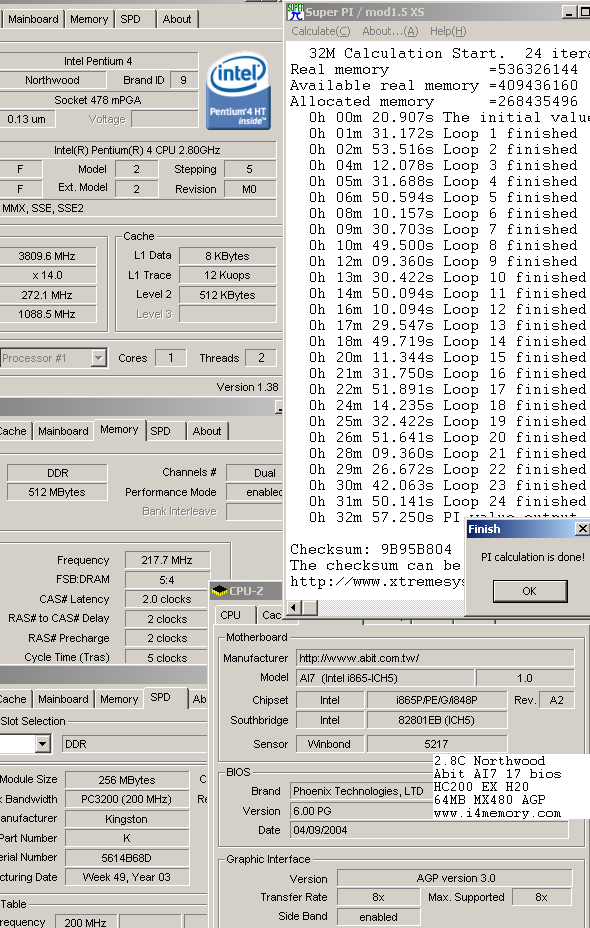Screen dimensions: 590x928
Task: Click the 'x 14.0' multiplier value
Action: [x=47, y=275]
